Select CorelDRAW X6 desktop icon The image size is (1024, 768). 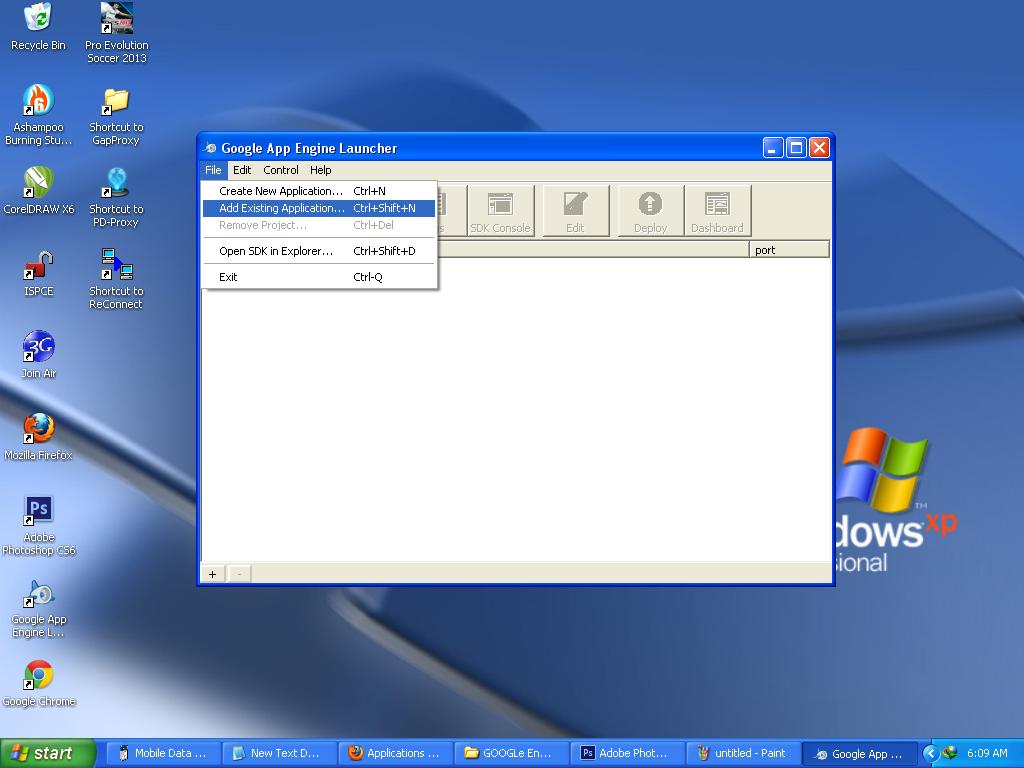click(39, 191)
